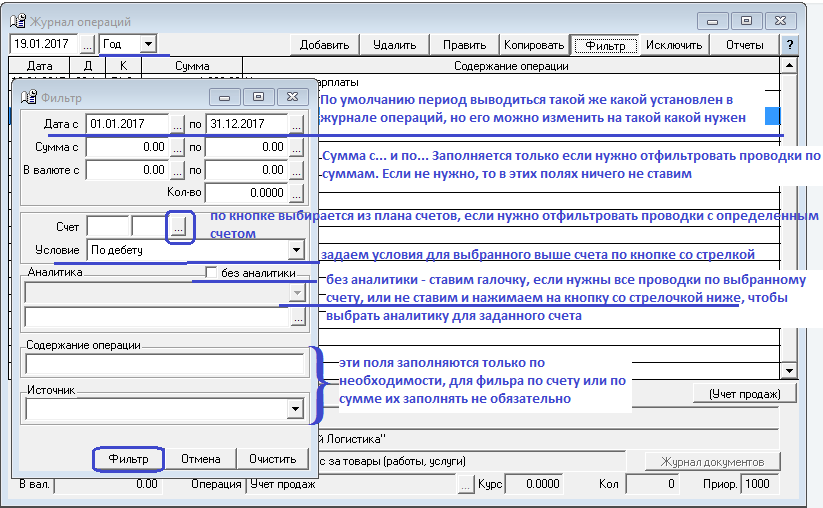Screen dimensions: 823x508
Task: Click the Приор. field showing 1000
Action: tap(759, 484)
